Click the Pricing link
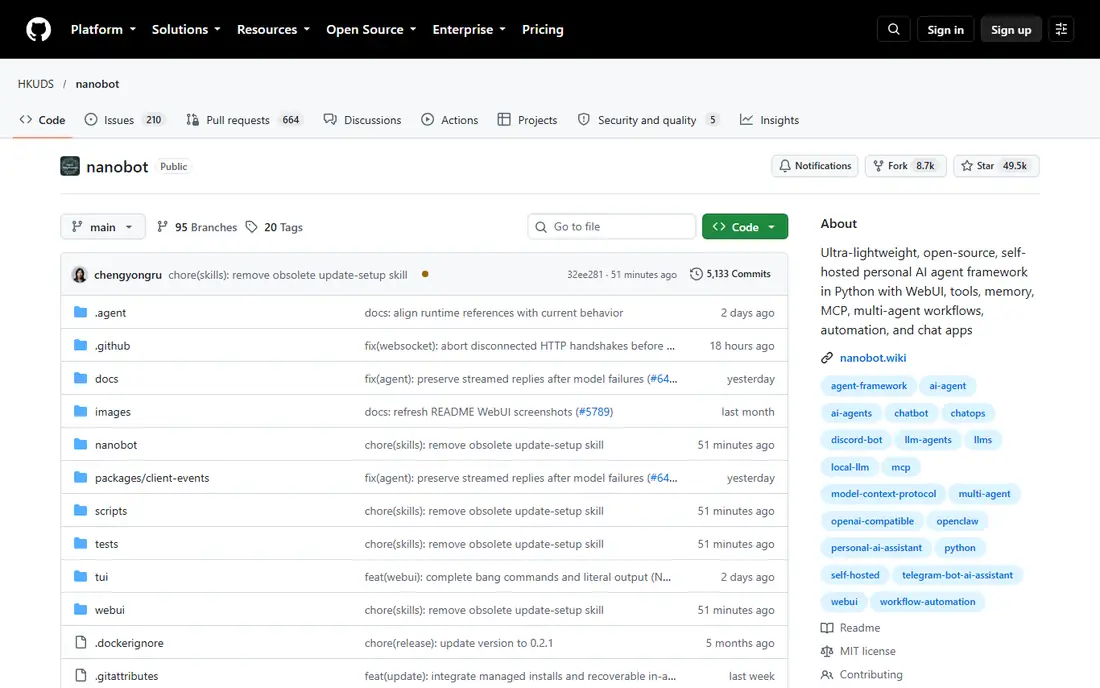This screenshot has height=688, width=1100. [x=542, y=29]
